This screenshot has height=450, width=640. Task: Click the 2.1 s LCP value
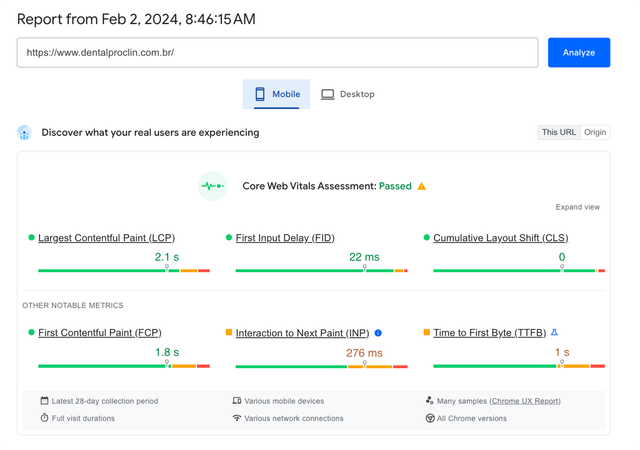[167, 257]
